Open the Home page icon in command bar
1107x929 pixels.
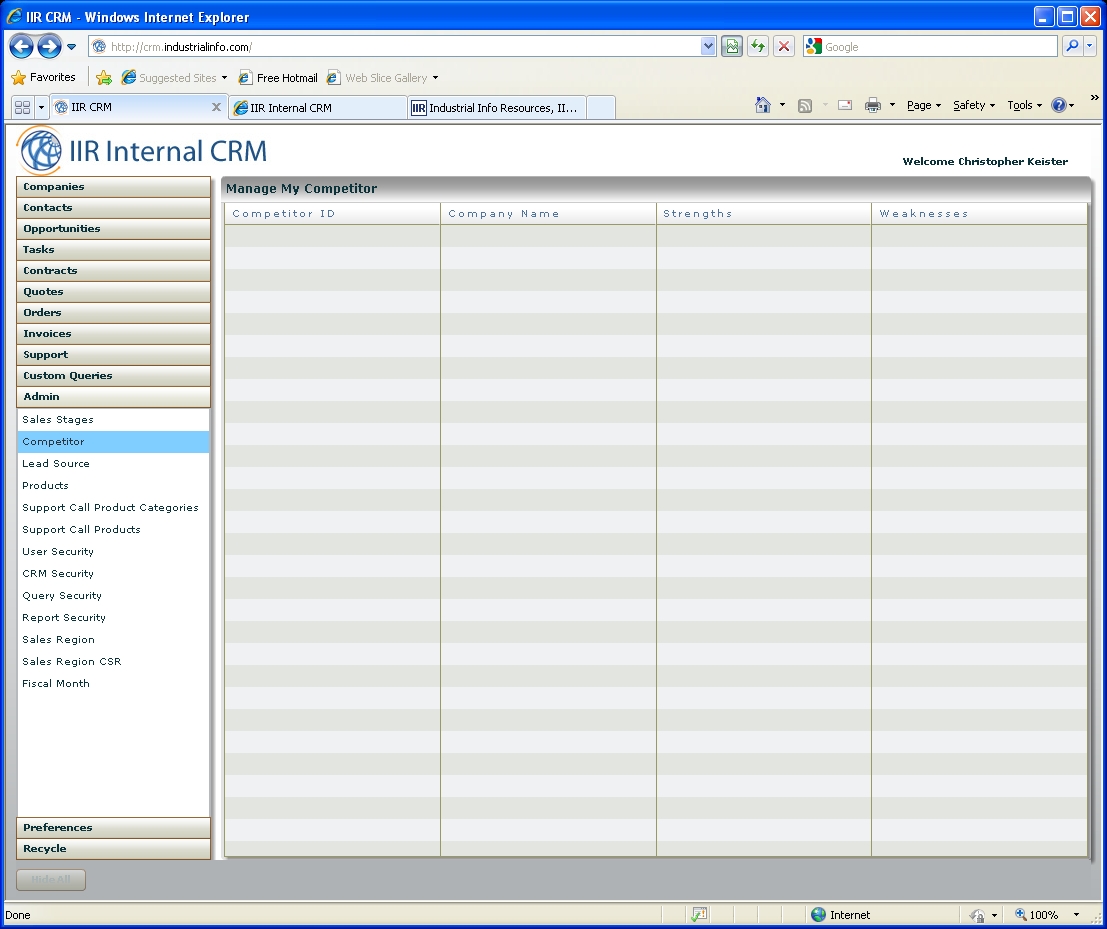763,105
